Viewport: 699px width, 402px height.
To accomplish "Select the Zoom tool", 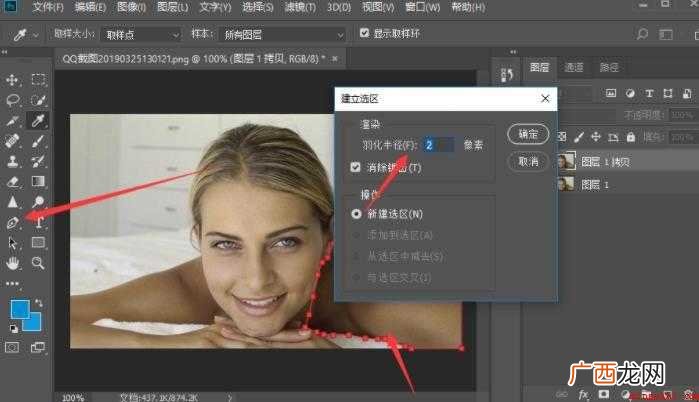I will pyautogui.click(x=38, y=263).
